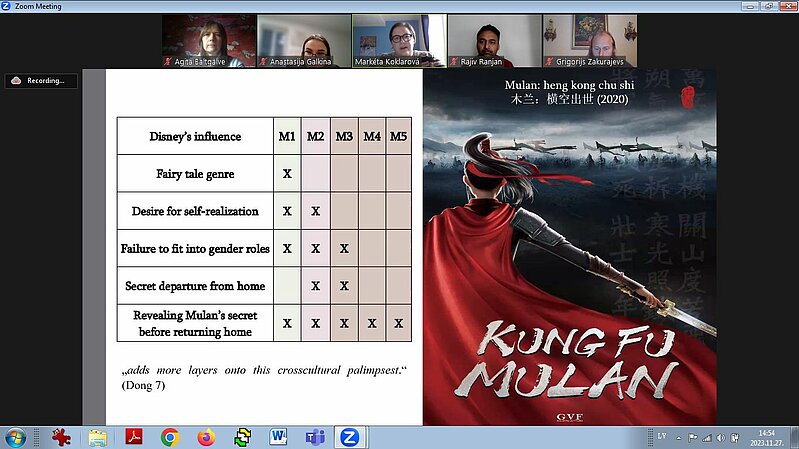Click the Kung Fu Mulan poster image
The height and width of the screenshot is (449, 799).
click(x=570, y=247)
